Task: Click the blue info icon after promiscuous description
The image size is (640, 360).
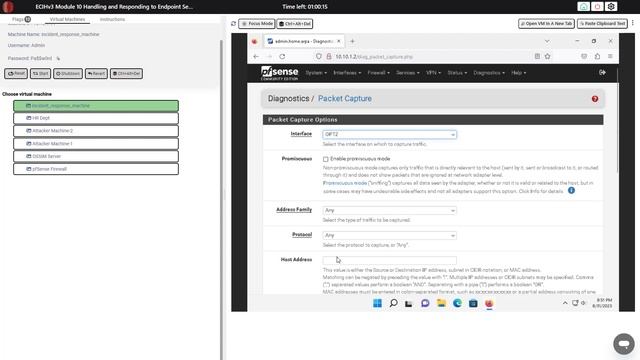Action: click(x=571, y=190)
